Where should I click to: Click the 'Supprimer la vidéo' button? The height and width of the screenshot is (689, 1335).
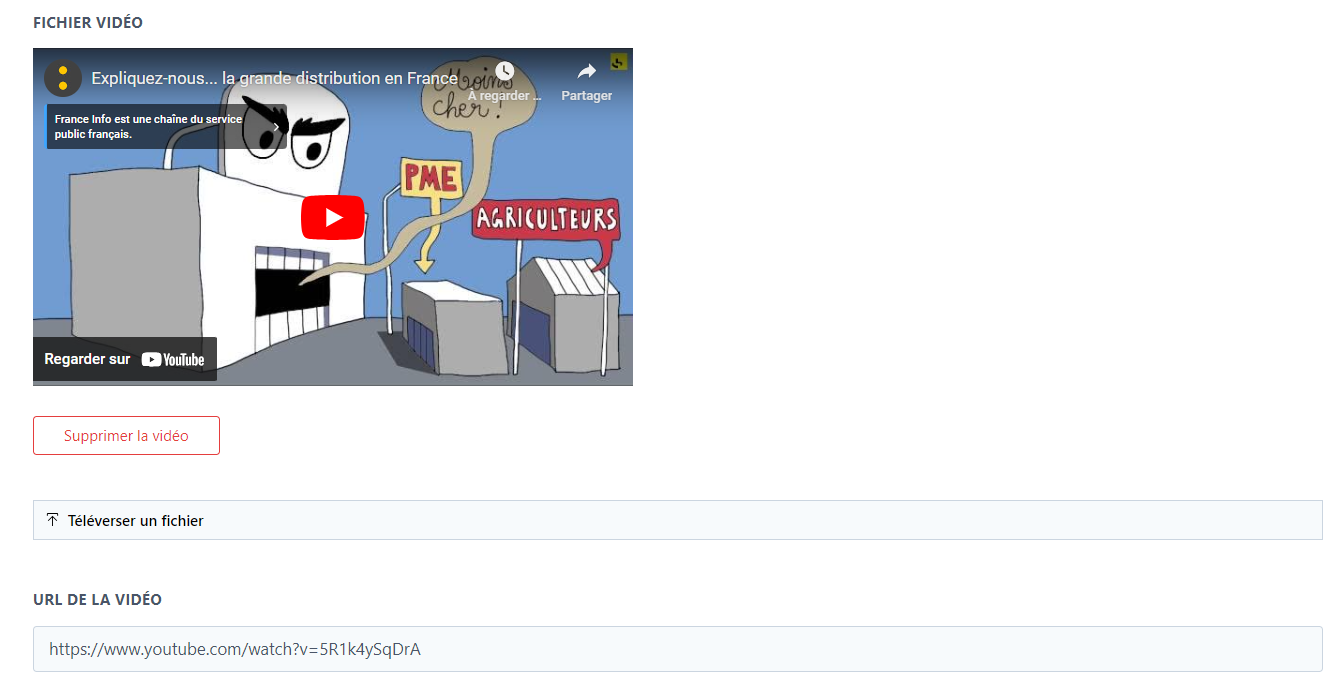[x=126, y=436]
